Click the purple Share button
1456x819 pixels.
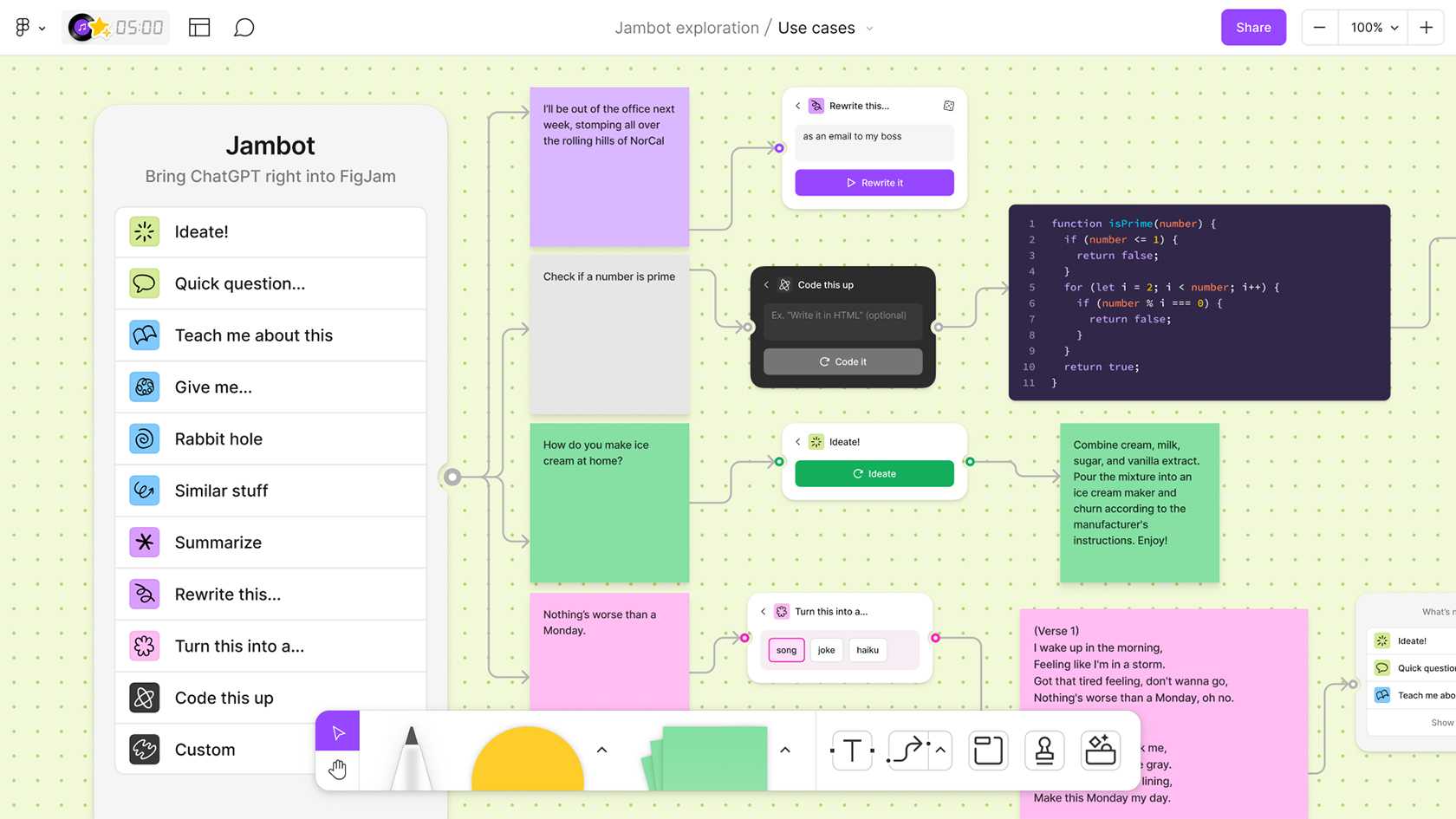(1253, 28)
